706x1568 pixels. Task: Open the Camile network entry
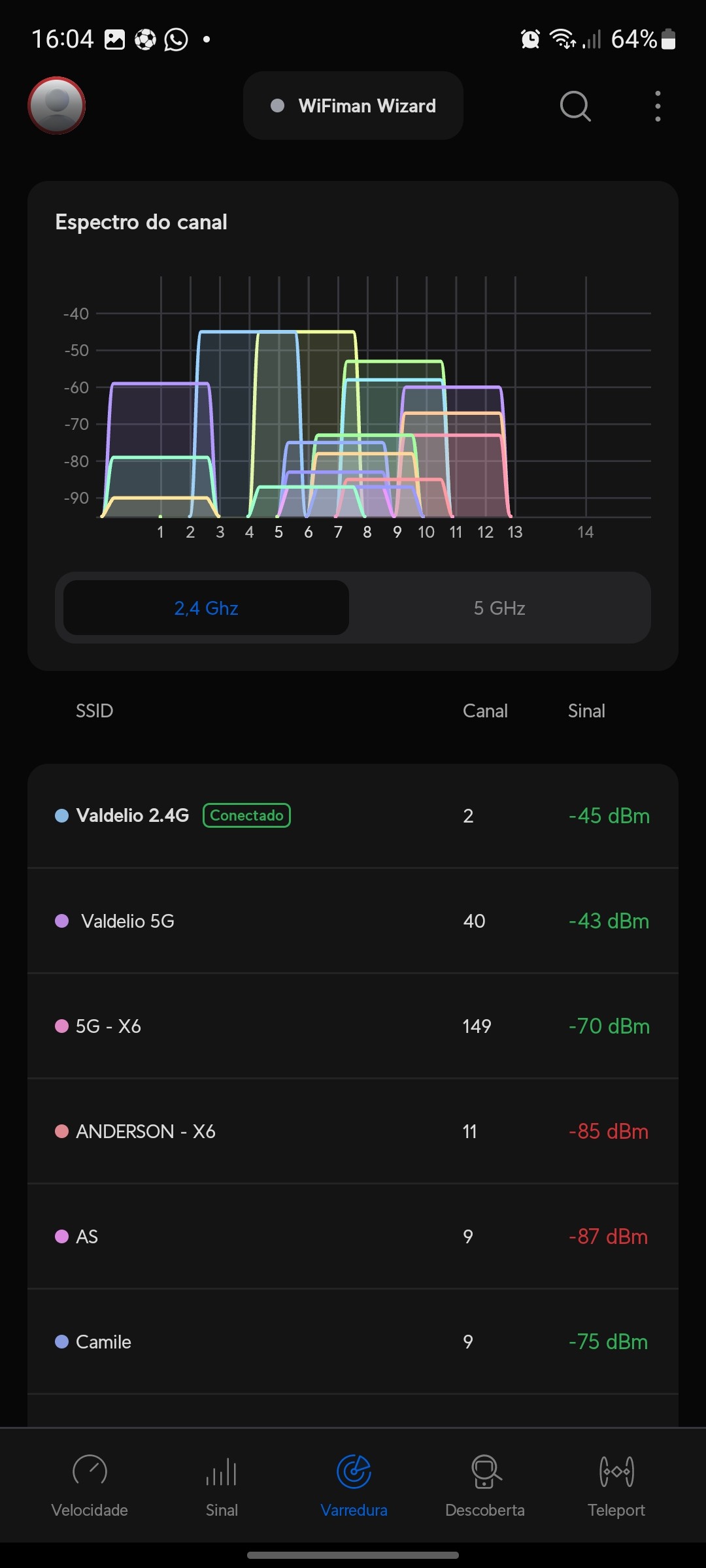pyautogui.click(x=353, y=1342)
